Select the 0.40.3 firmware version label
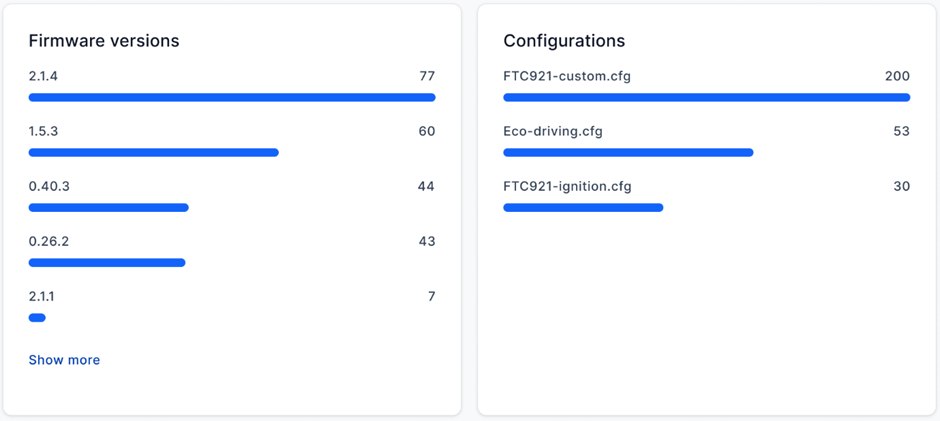940x421 pixels. point(49,186)
